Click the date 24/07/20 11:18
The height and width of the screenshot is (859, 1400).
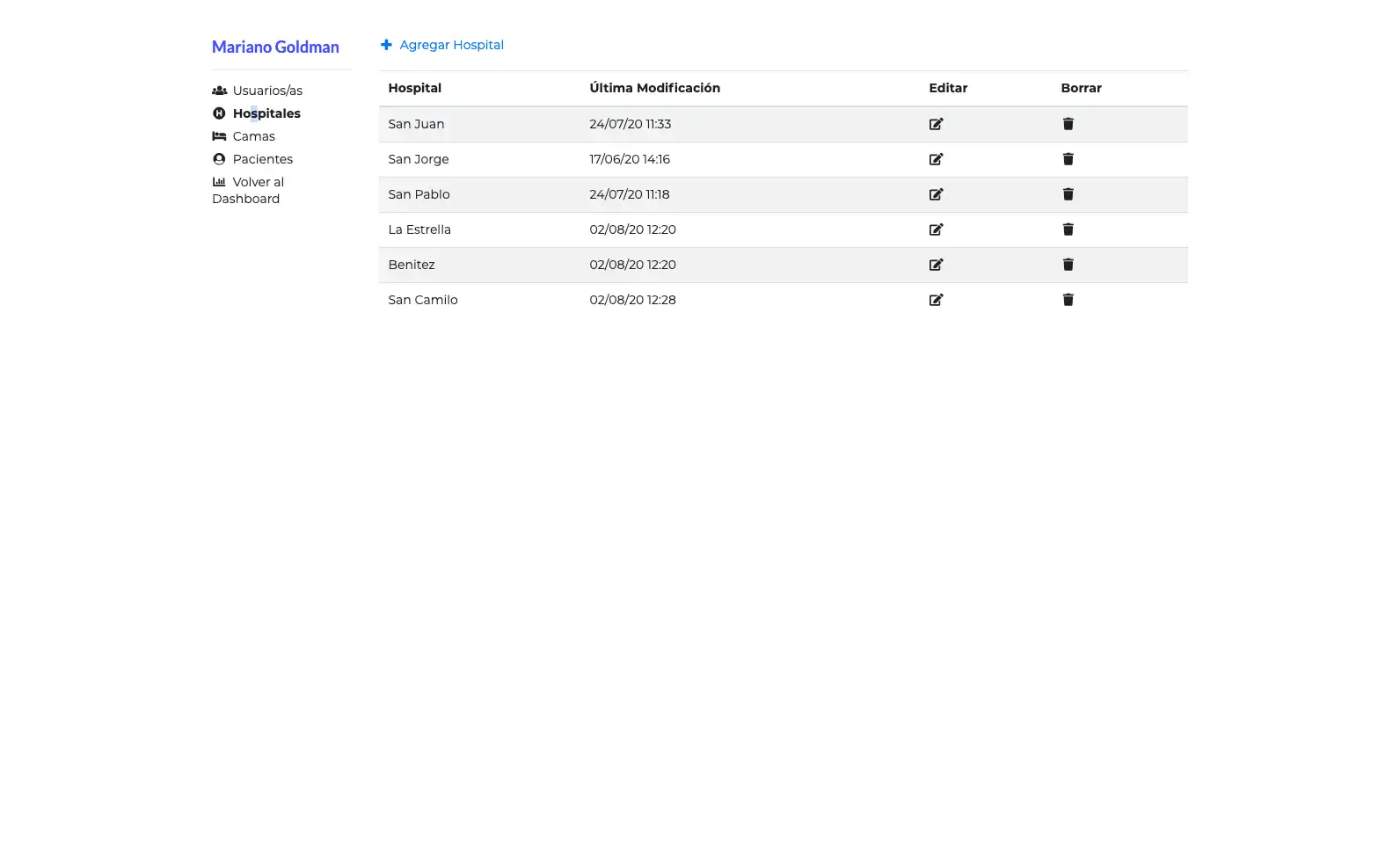click(x=630, y=194)
